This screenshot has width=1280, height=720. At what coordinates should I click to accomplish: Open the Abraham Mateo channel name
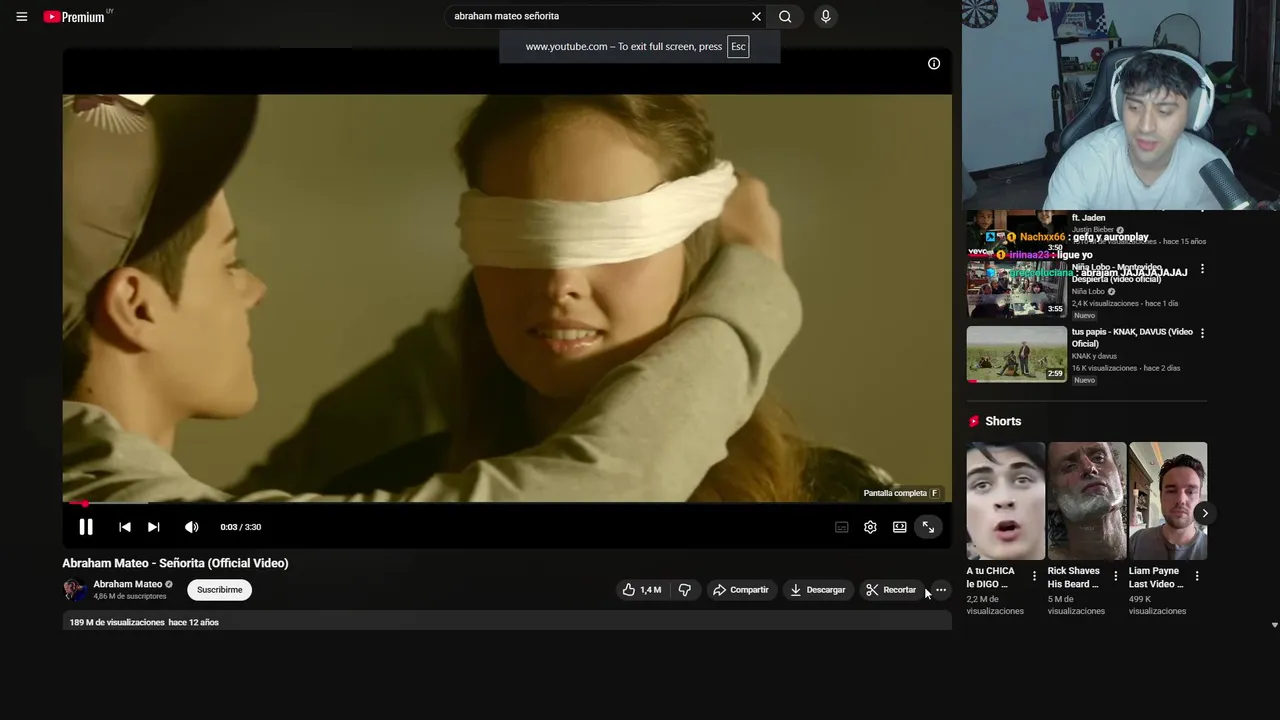127,584
